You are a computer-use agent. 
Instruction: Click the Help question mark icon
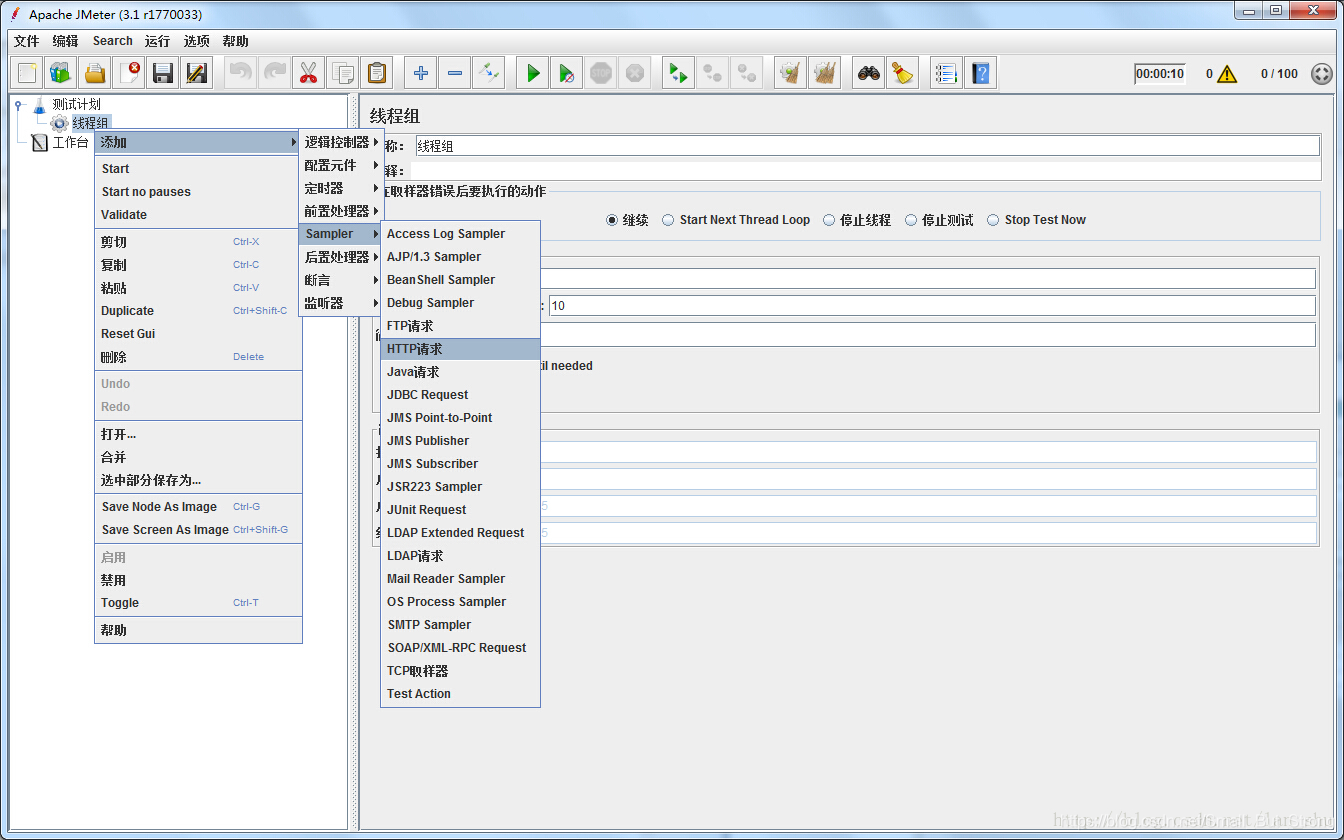click(x=980, y=73)
